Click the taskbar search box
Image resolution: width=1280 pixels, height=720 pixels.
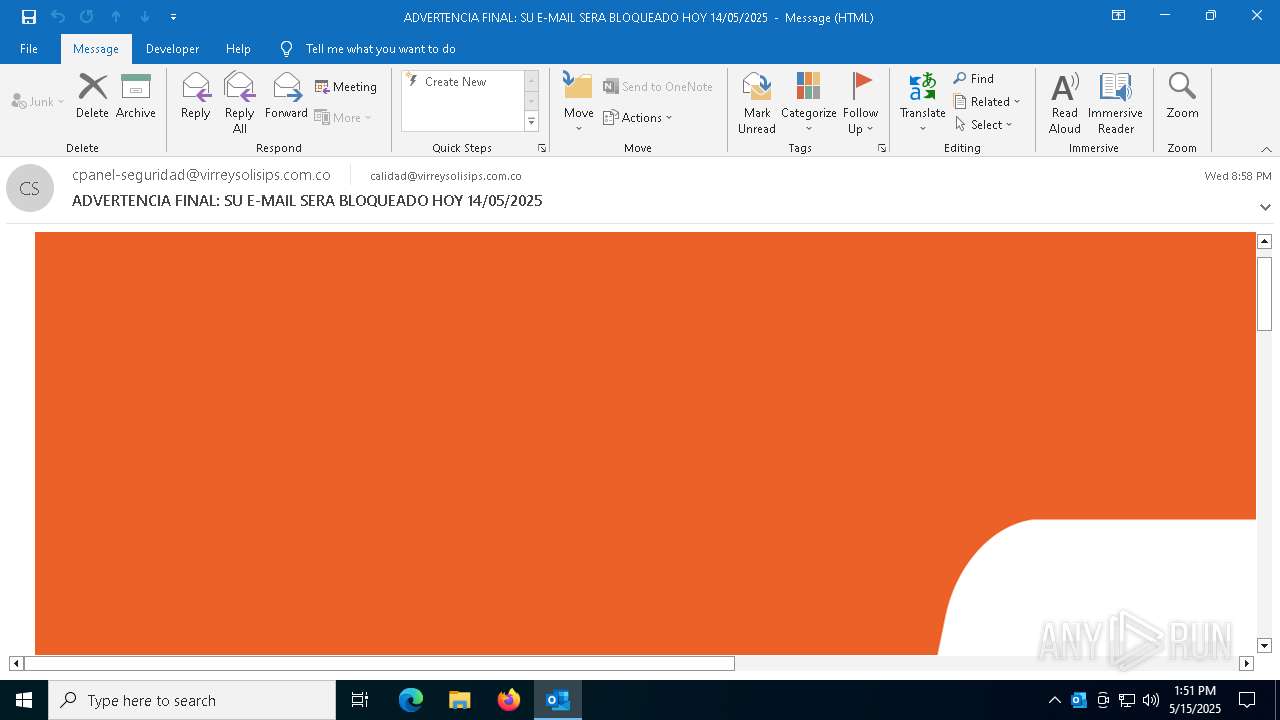(x=192, y=700)
